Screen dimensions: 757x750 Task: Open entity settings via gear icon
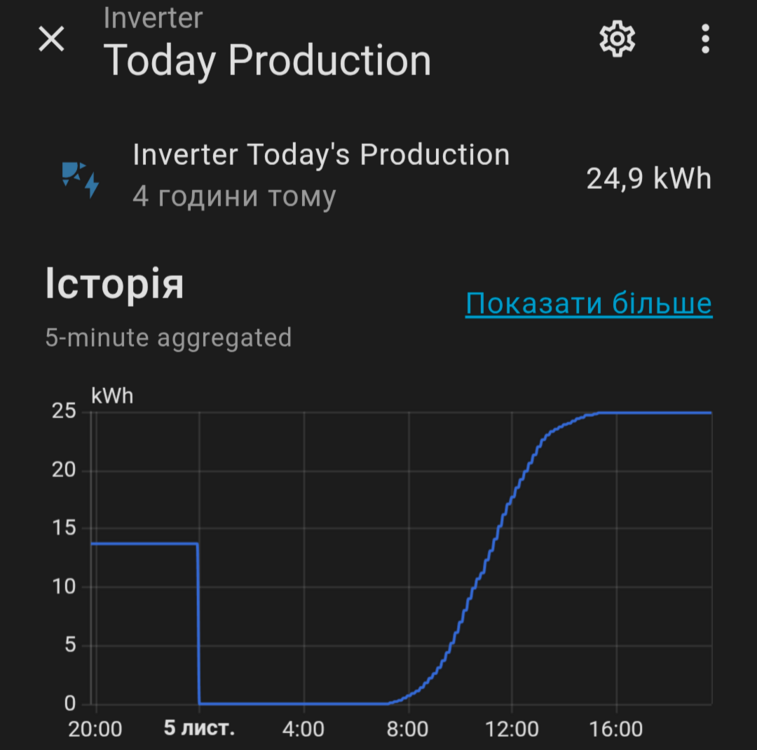tap(617, 39)
